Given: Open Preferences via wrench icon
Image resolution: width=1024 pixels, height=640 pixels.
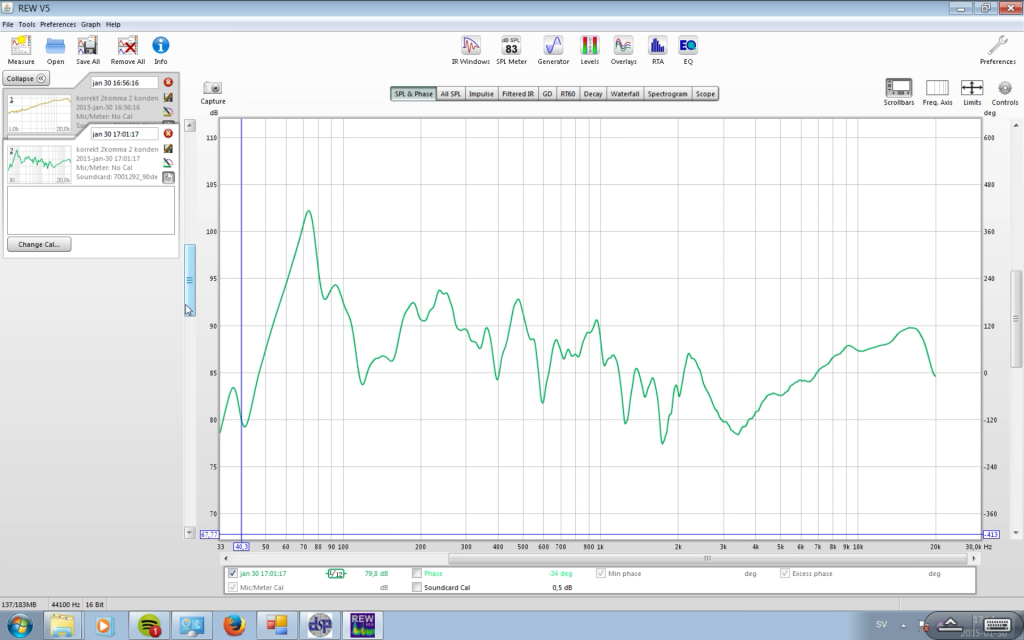Looking at the screenshot, I should pyautogui.click(x=997, y=50).
